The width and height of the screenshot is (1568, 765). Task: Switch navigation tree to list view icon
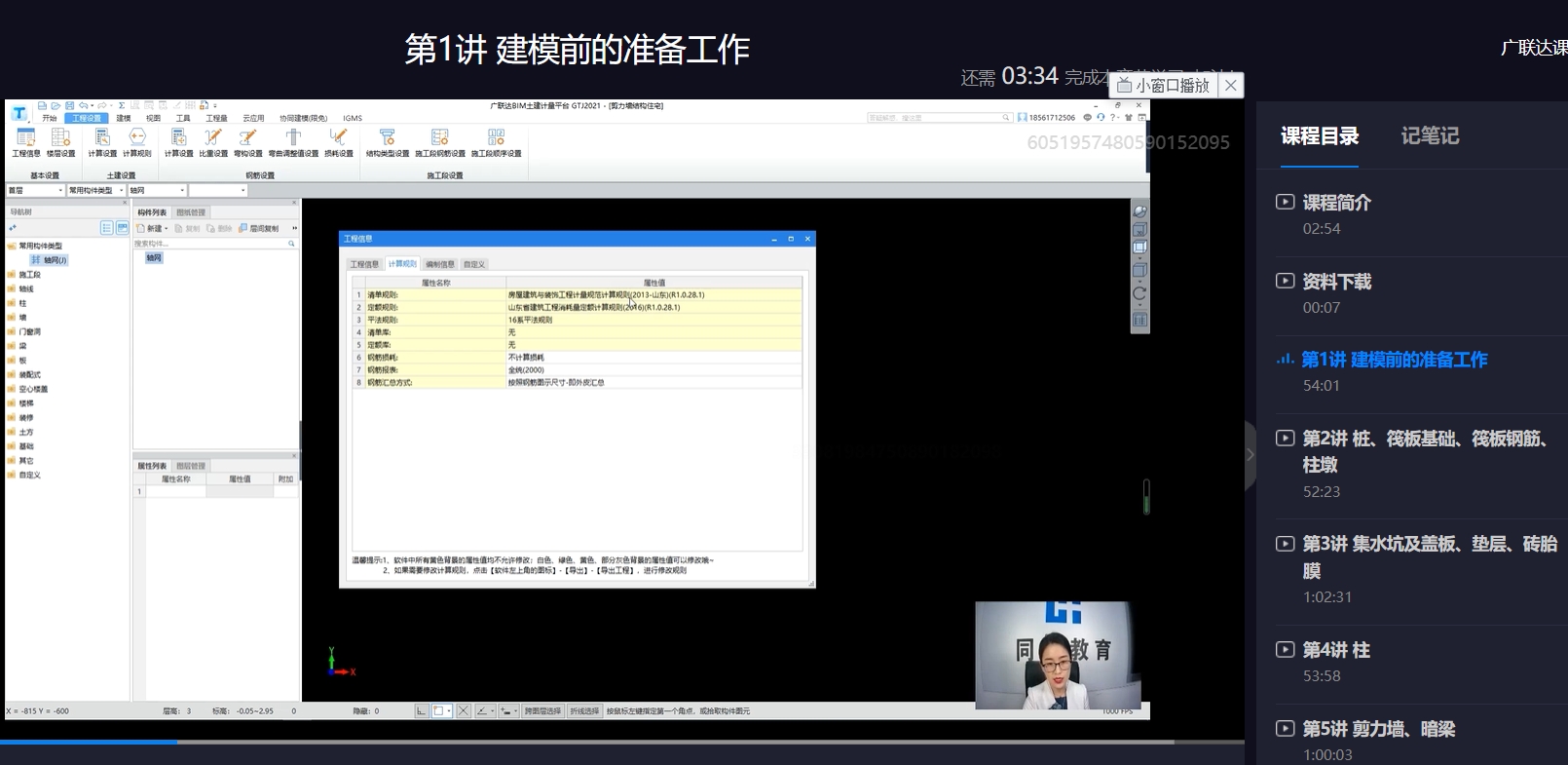click(x=107, y=227)
